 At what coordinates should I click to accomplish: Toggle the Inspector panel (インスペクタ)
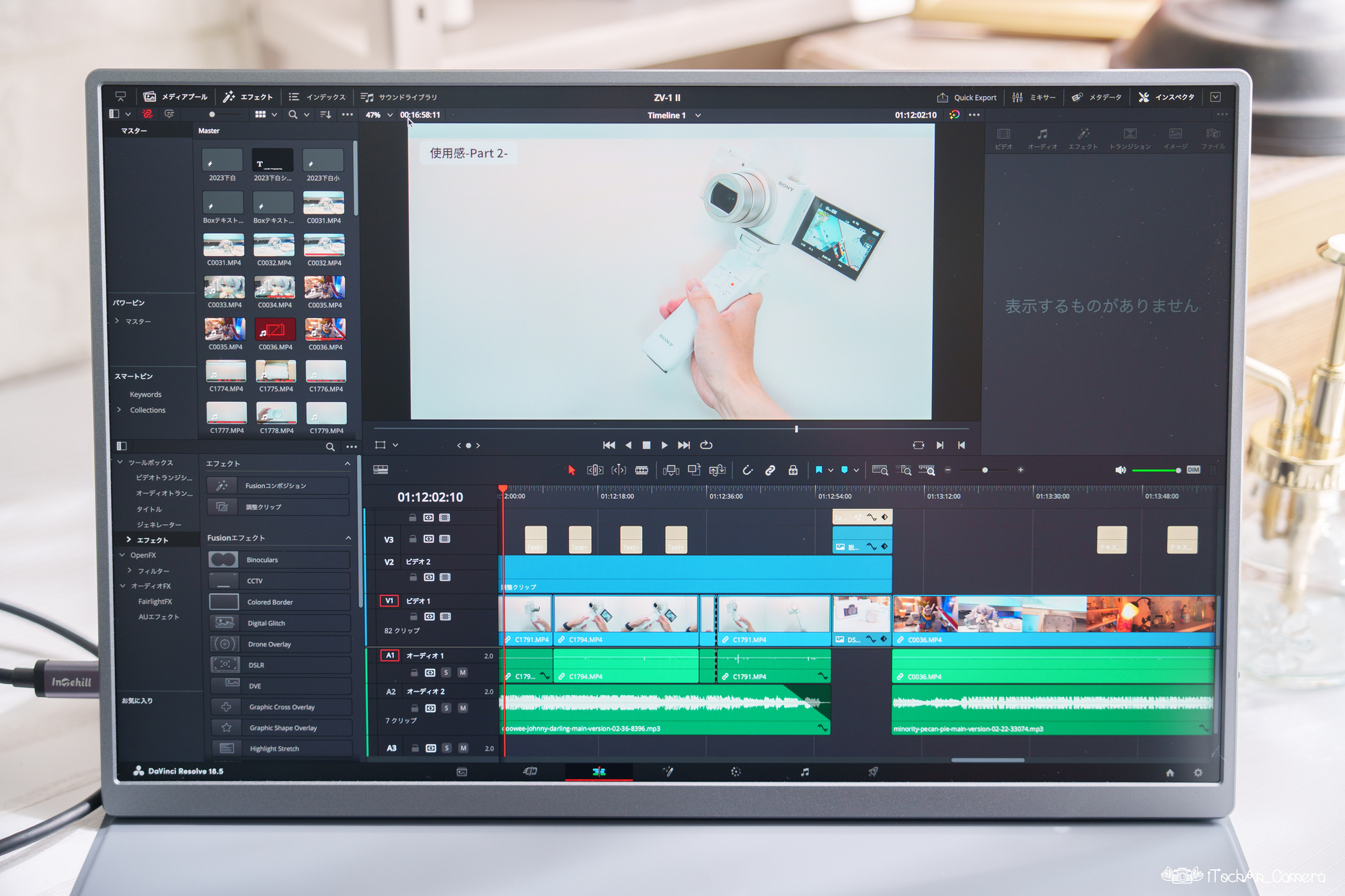pyautogui.click(x=1167, y=97)
